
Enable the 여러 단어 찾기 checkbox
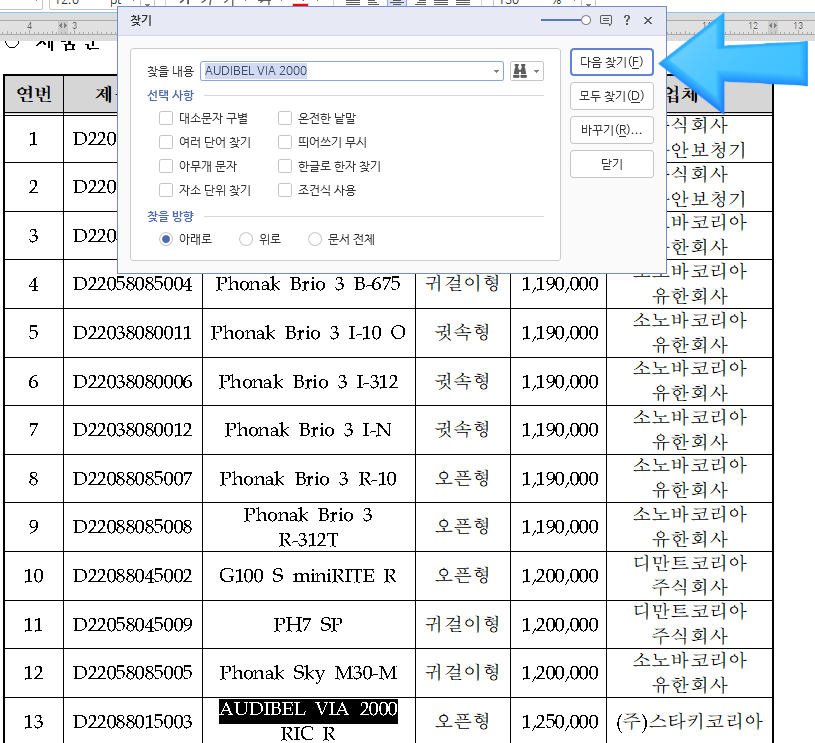(166, 142)
